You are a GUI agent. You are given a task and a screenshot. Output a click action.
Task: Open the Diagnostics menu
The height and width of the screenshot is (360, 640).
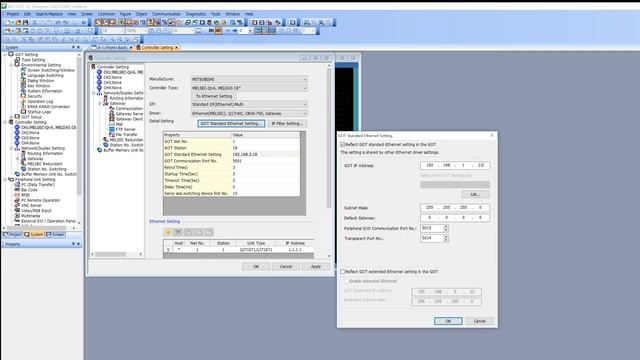[196, 14]
